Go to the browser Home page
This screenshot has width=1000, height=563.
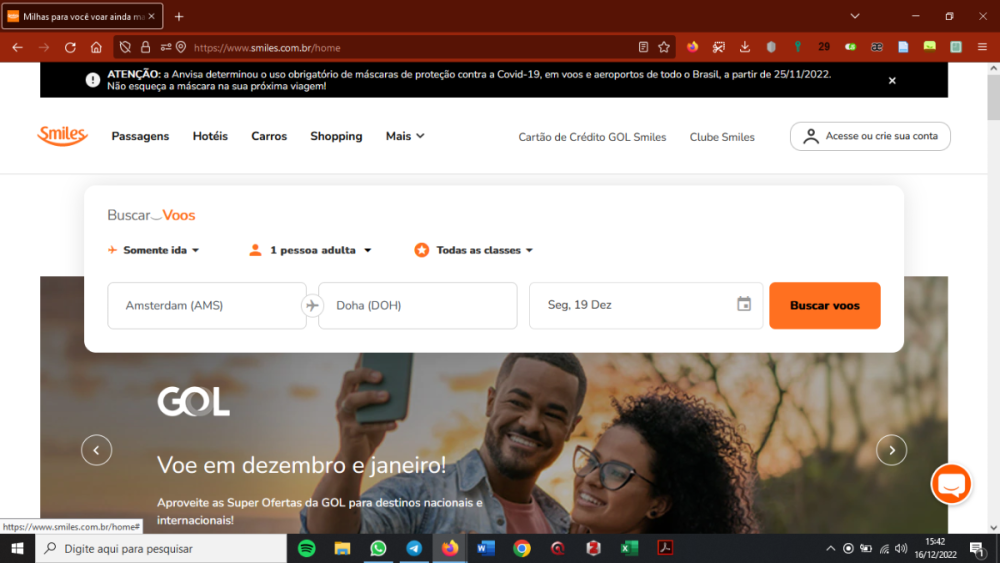pos(96,47)
